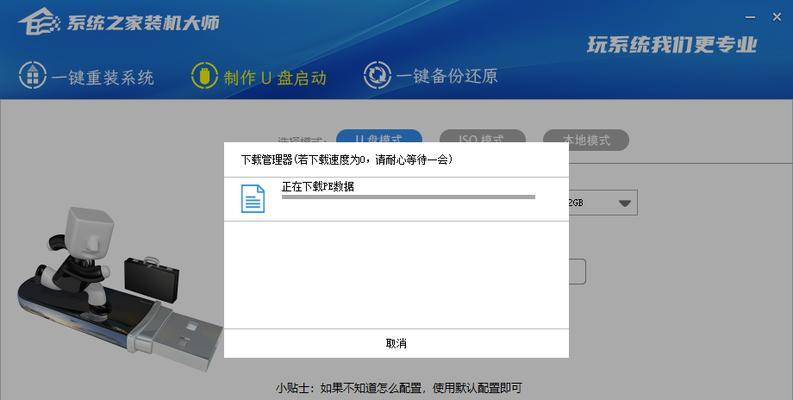The width and height of the screenshot is (793, 400).
Task: Cancel the download with 取消
Action: (x=396, y=343)
